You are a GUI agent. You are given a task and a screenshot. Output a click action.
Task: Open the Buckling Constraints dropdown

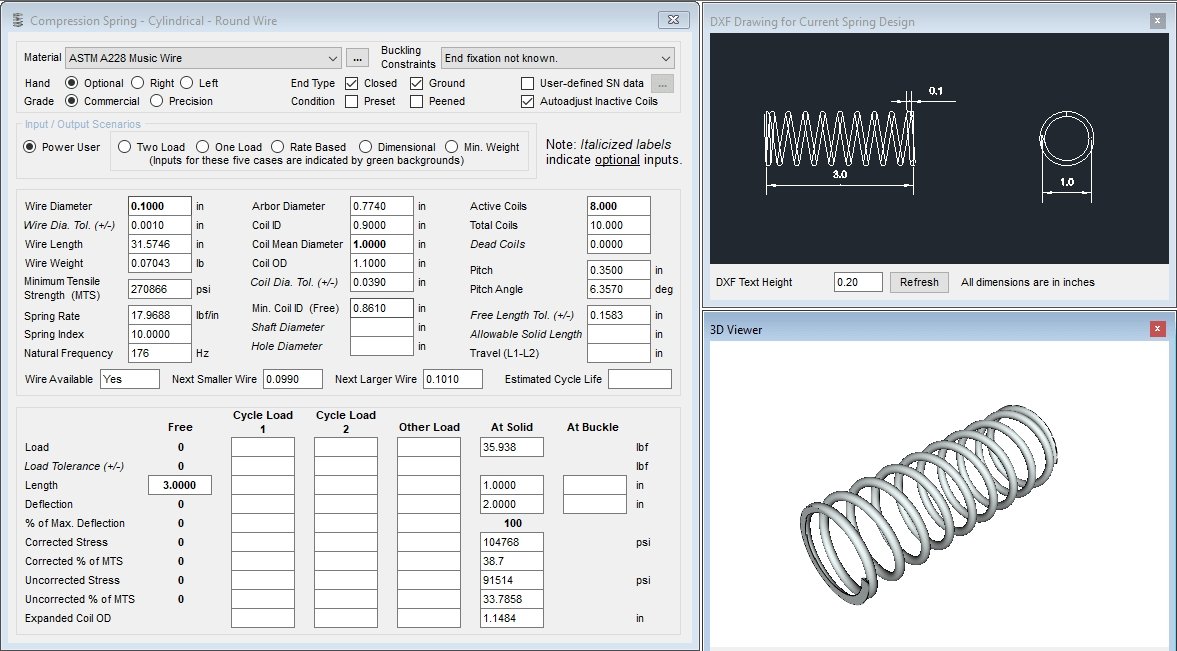(666, 58)
